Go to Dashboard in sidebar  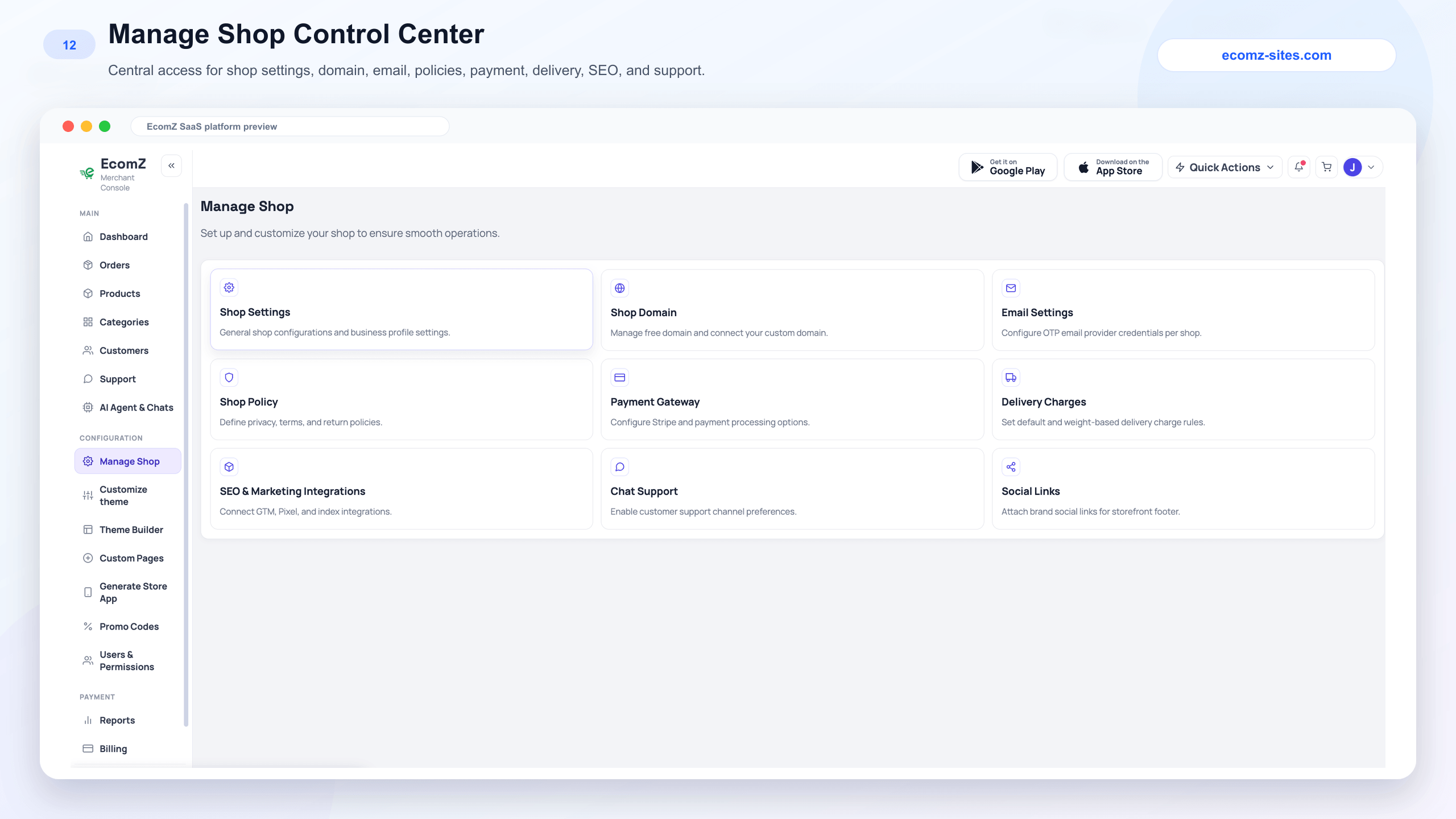point(128,237)
